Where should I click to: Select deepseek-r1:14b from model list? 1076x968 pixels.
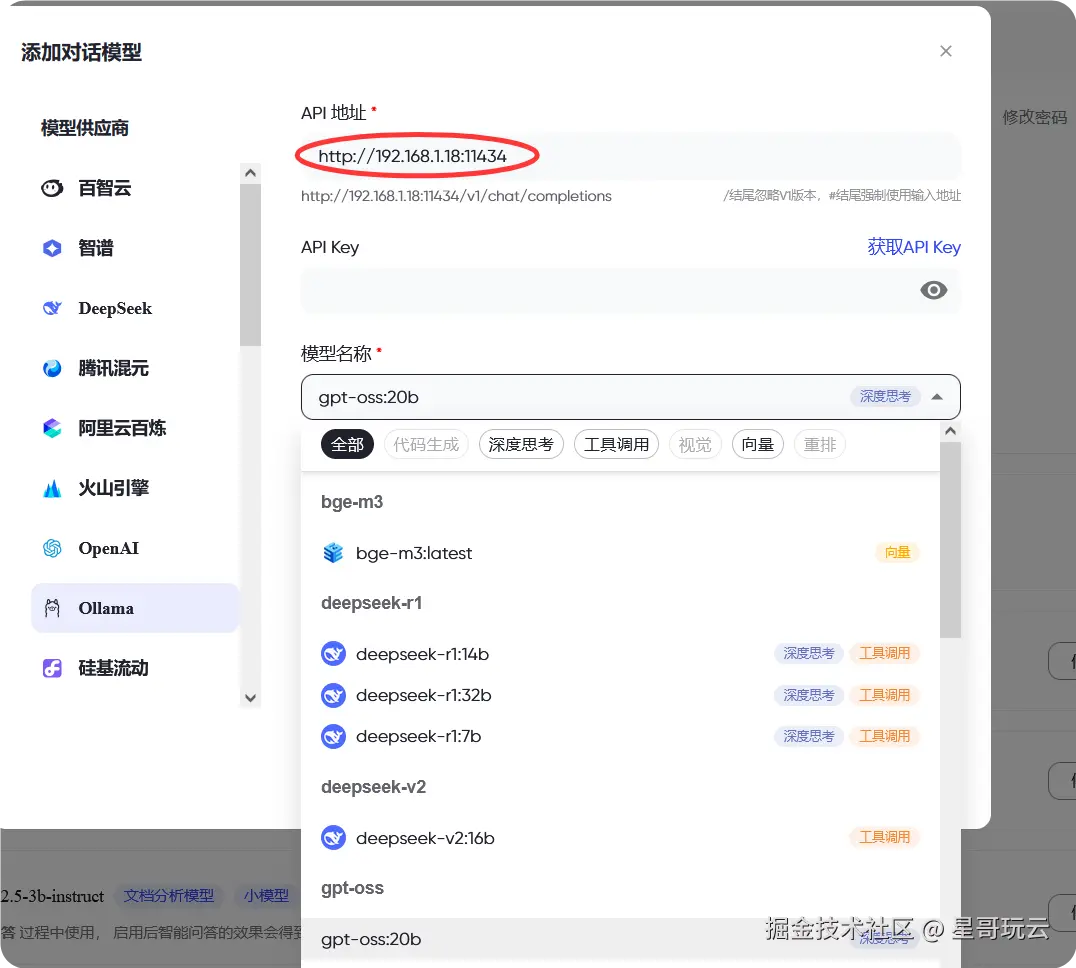coord(620,654)
